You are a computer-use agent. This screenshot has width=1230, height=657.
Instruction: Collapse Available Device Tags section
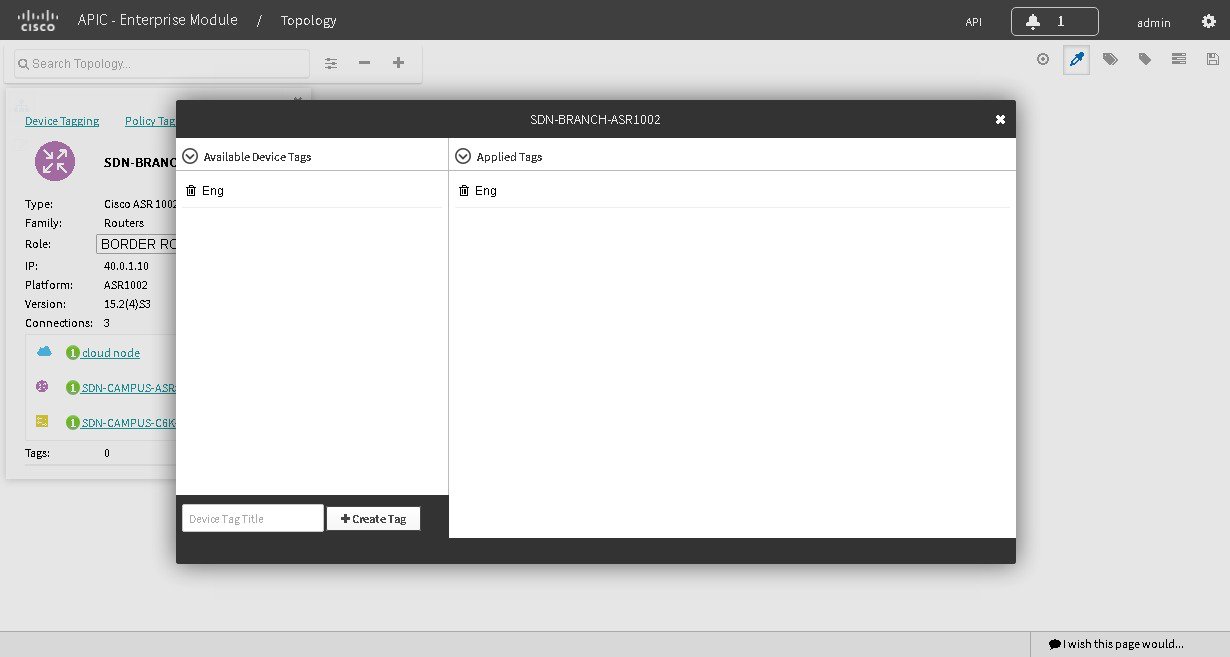click(190, 156)
